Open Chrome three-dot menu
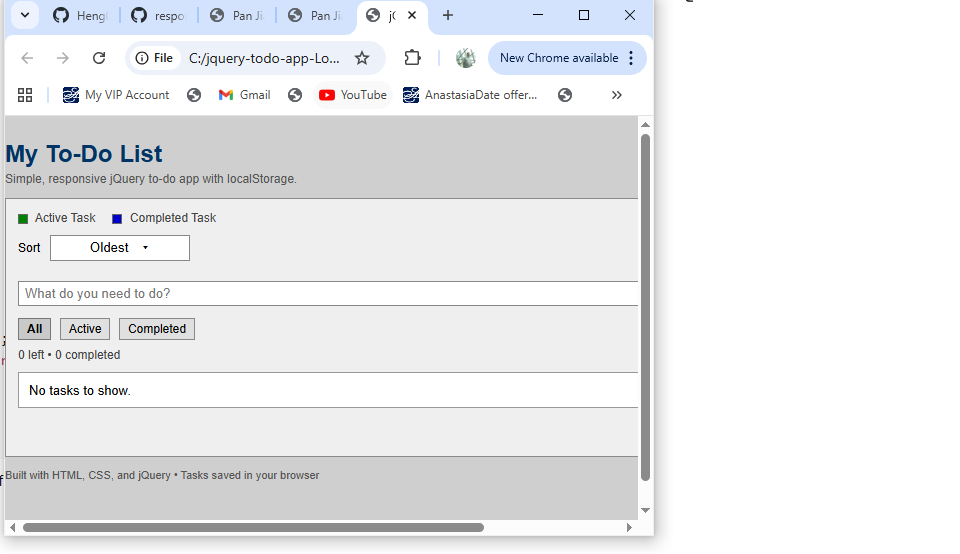 tap(631, 58)
